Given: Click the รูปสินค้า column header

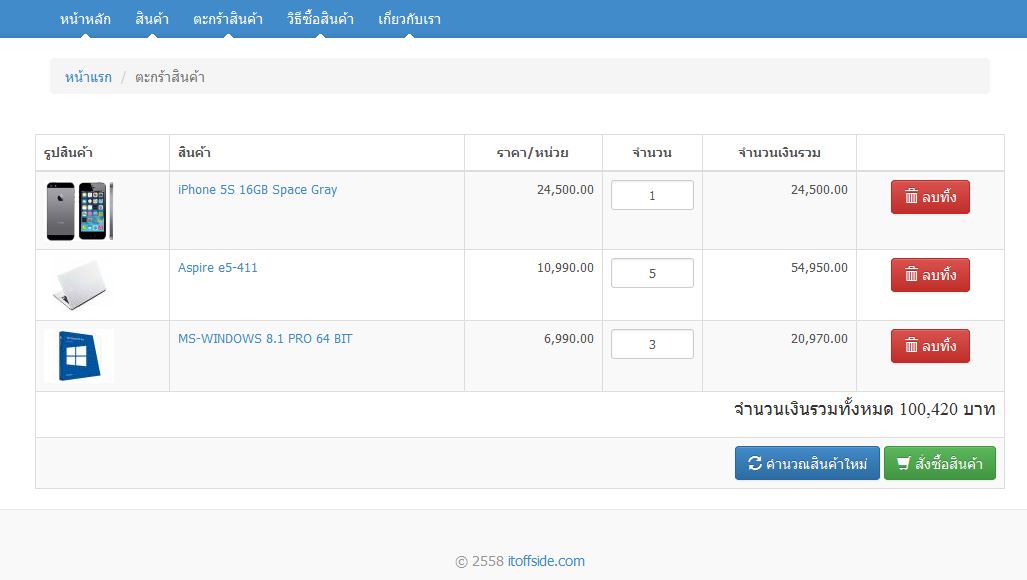Looking at the screenshot, I should pos(68,153).
